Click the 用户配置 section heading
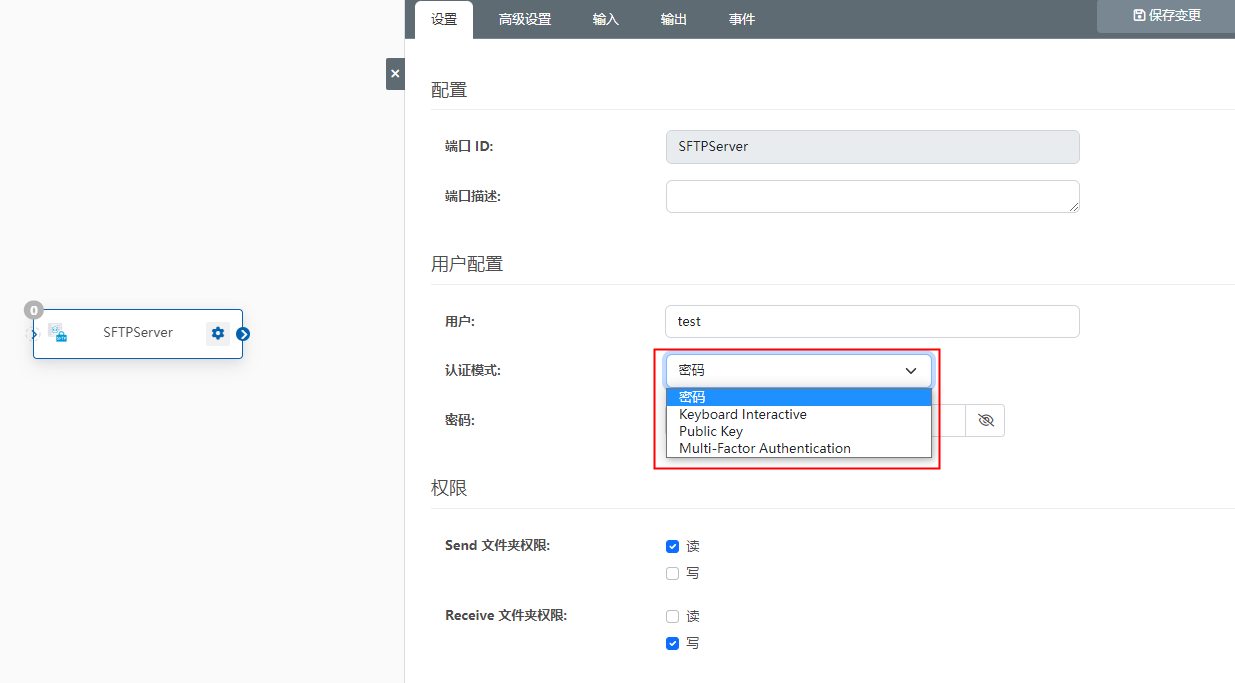1235x683 pixels. (467, 264)
